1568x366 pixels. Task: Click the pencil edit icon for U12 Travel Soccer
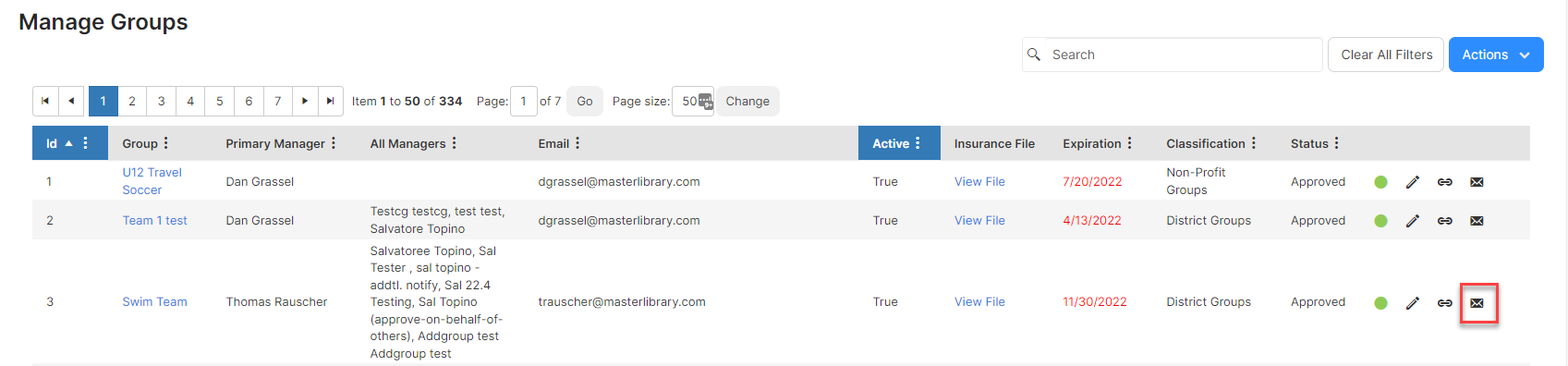[1412, 182]
